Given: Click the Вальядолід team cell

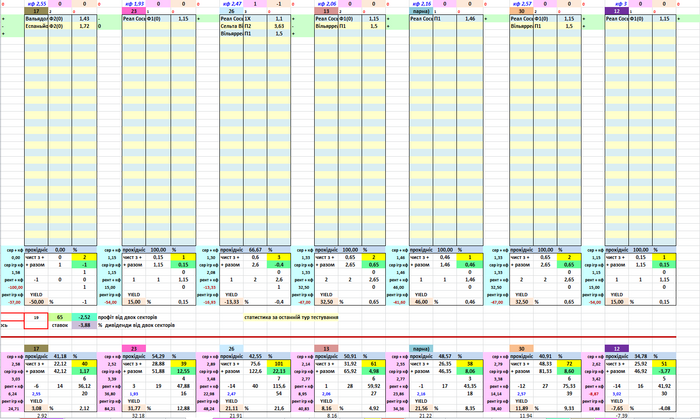Looking at the screenshot, I should (36, 19).
